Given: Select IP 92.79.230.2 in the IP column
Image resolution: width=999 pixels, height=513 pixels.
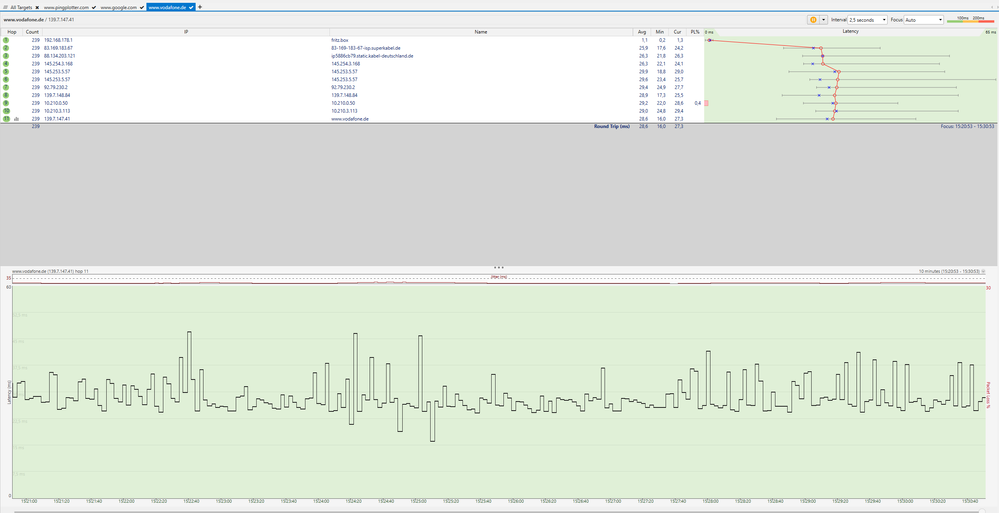Looking at the screenshot, I should pyautogui.click(x=55, y=87).
